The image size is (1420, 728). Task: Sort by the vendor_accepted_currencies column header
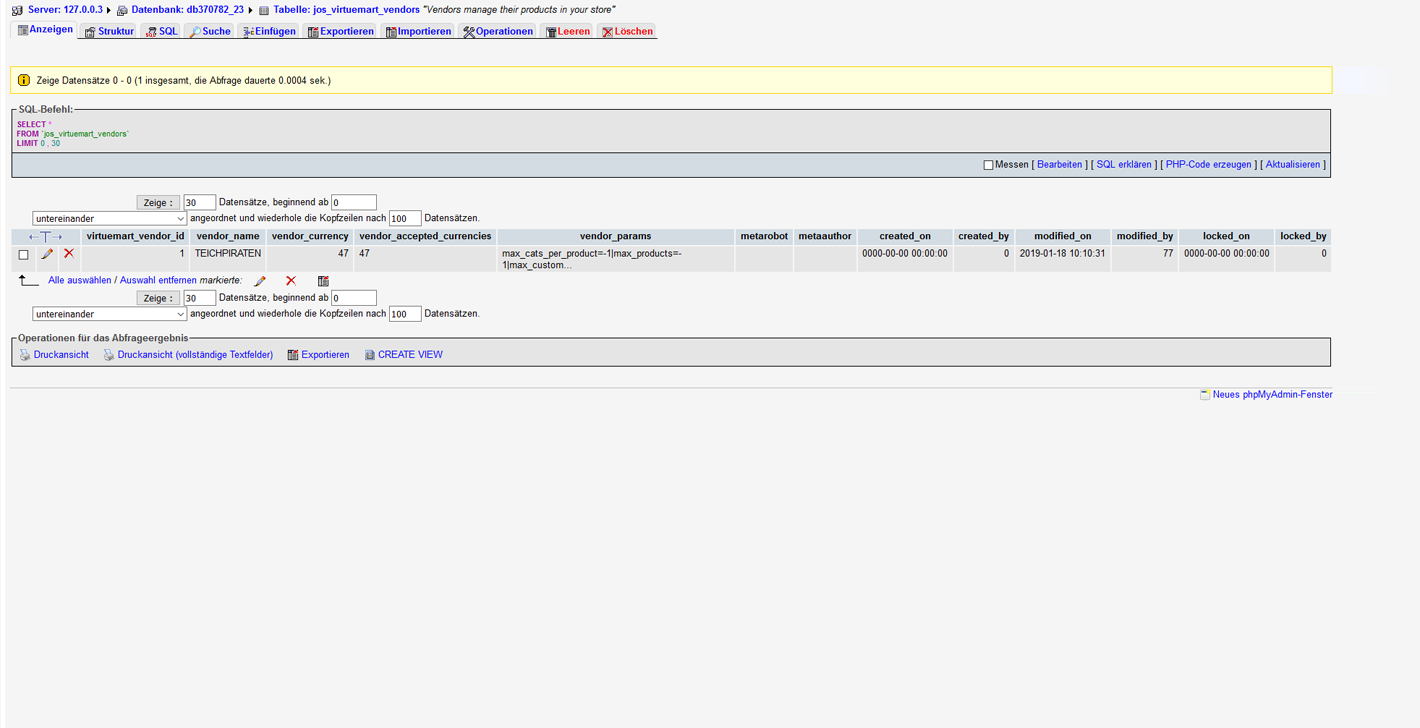(x=425, y=237)
